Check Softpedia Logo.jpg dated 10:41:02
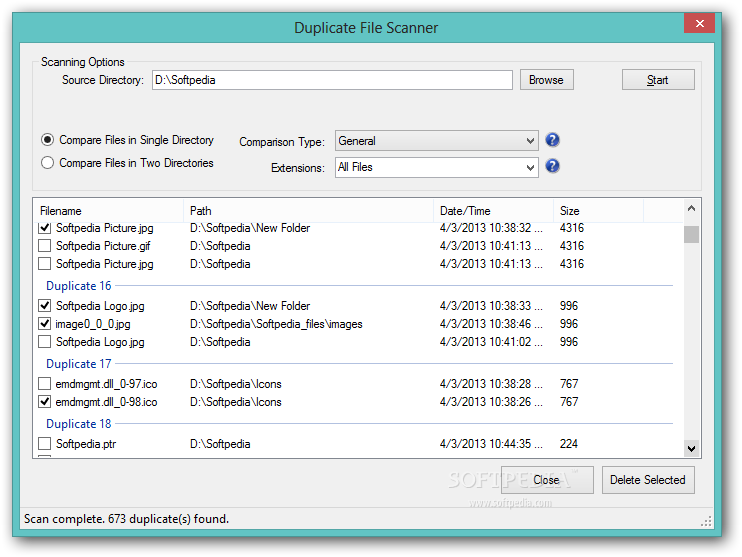The width and height of the screenshot is (742, 557). (x=44, y=342)
